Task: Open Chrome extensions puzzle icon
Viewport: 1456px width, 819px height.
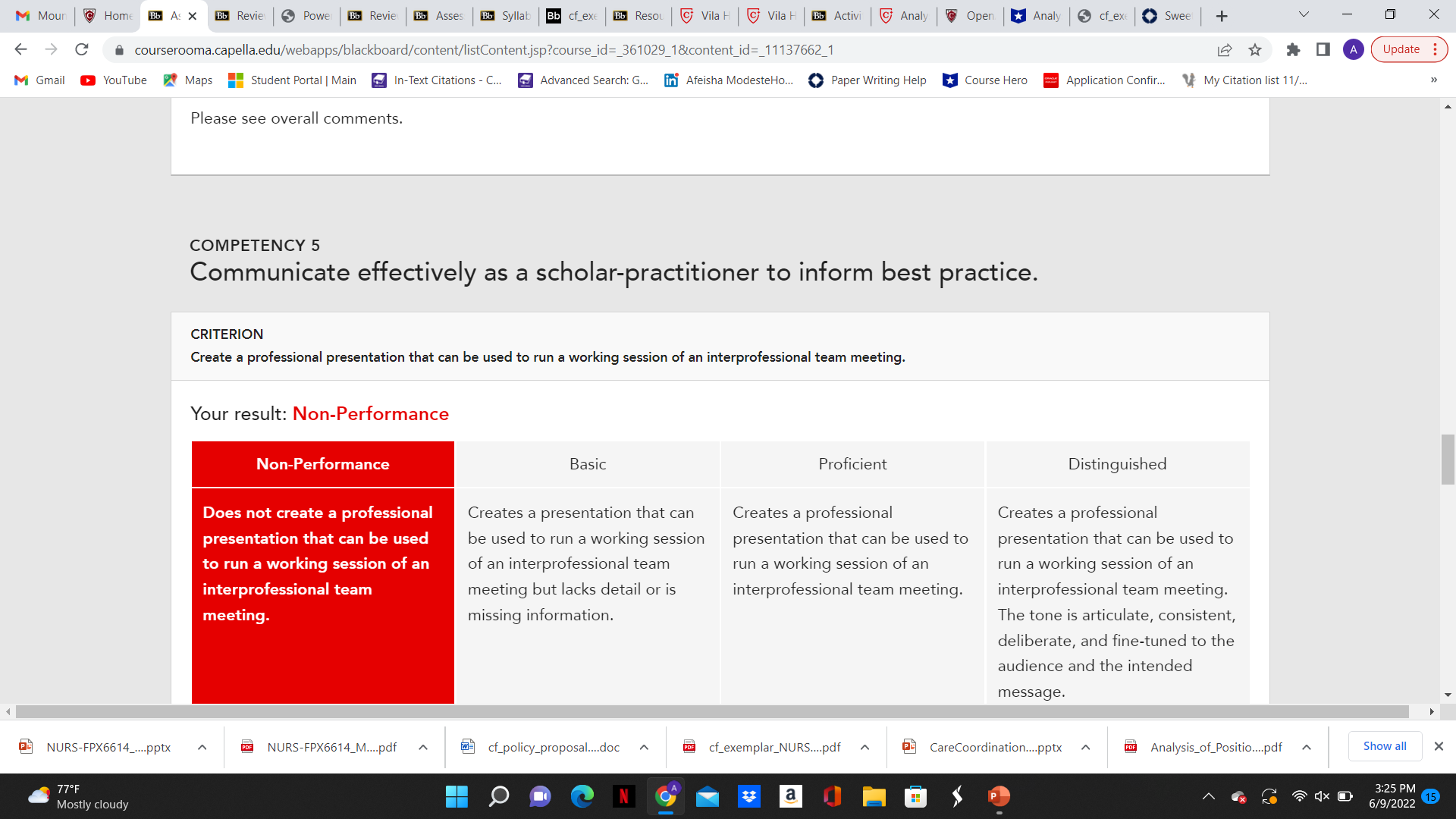Action: pyautogui.click(x=1293, y=49)
